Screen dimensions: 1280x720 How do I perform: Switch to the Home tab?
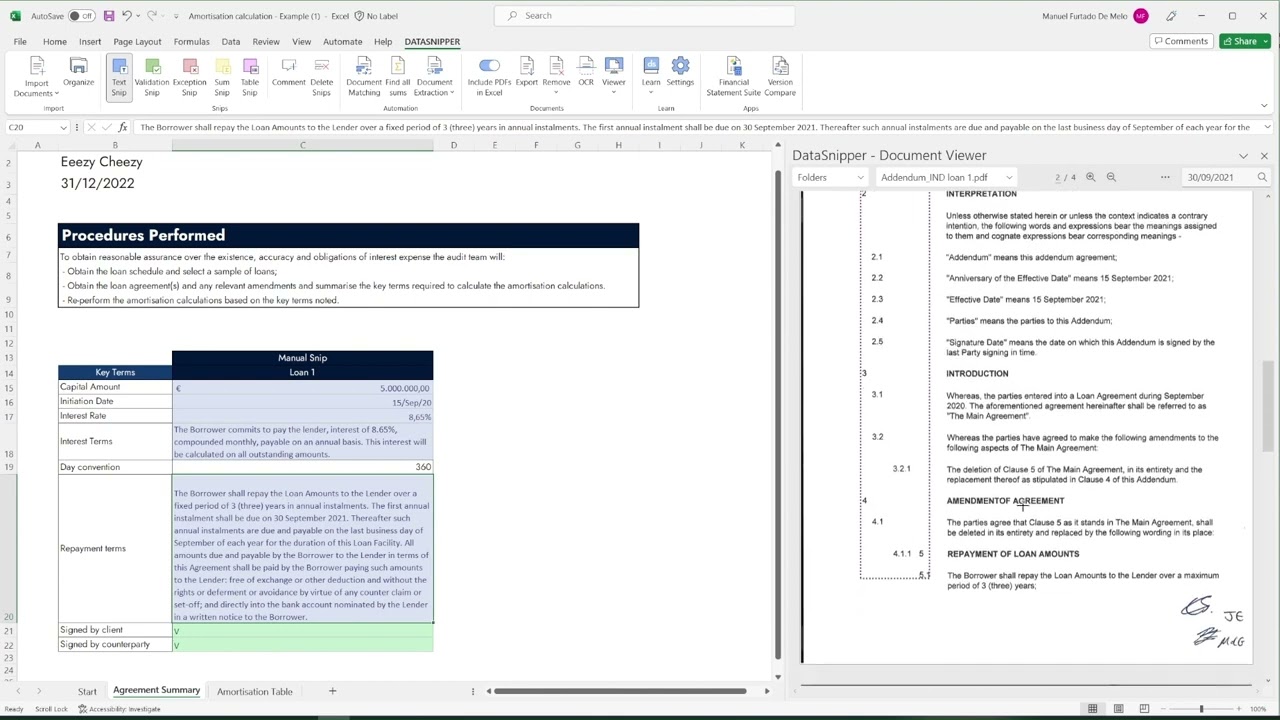coord(55,41)
